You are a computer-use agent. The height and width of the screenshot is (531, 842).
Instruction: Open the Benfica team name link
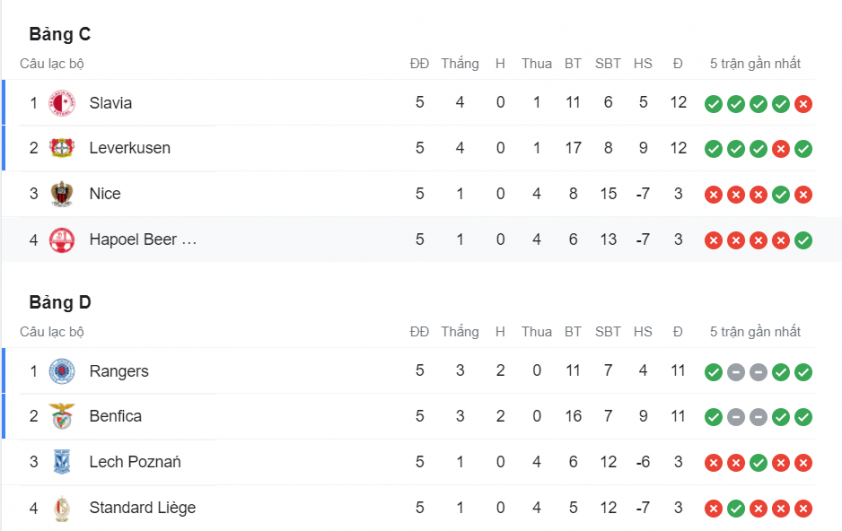coord(115,416)
